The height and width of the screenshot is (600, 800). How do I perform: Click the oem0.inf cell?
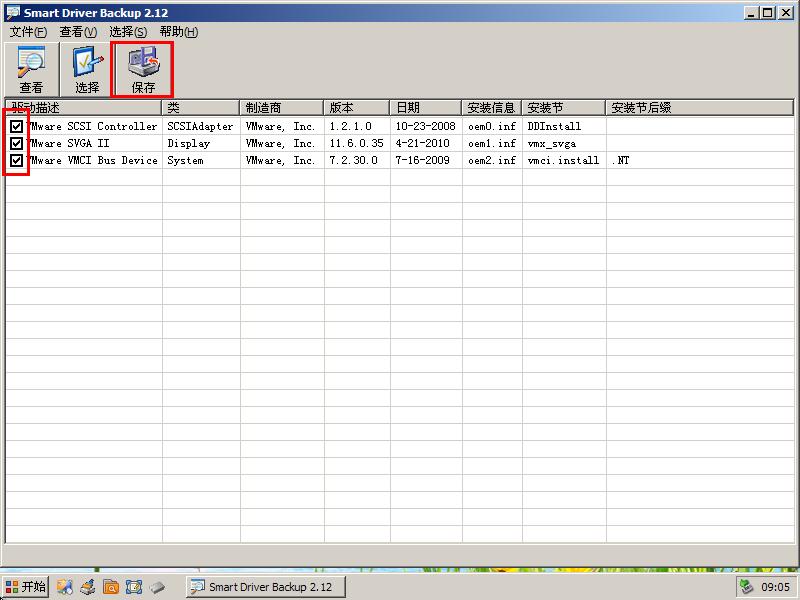point(492,126)
